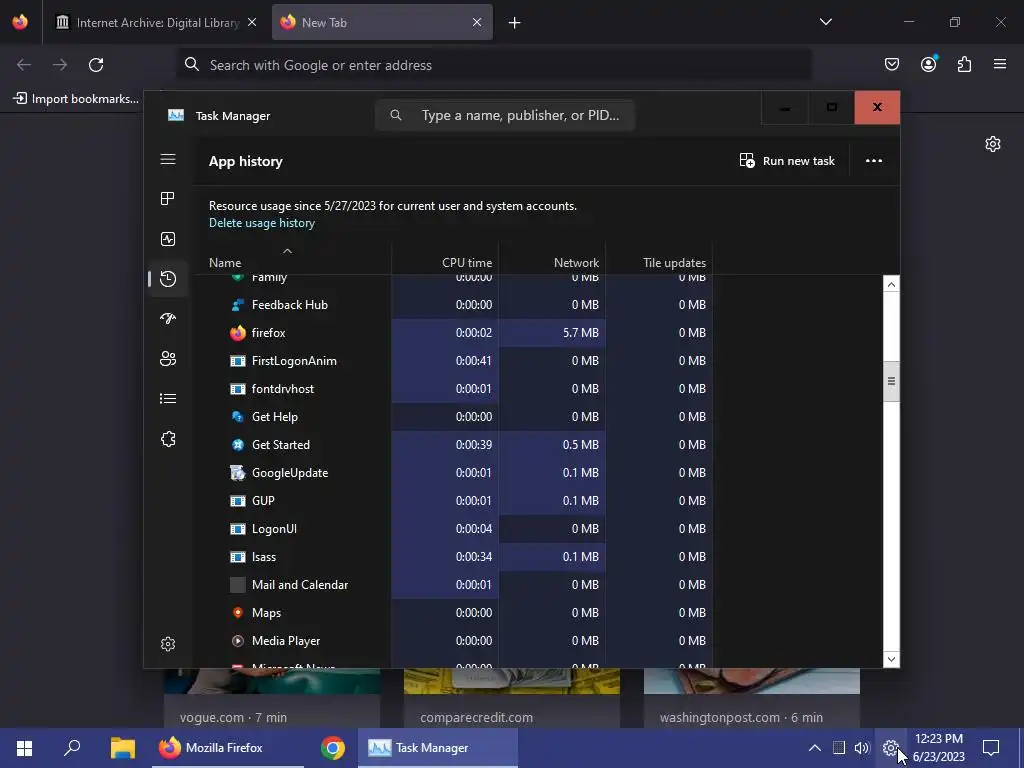Open the notification center icon
Screen dimensions: 1024x768
tap(991, 748)
